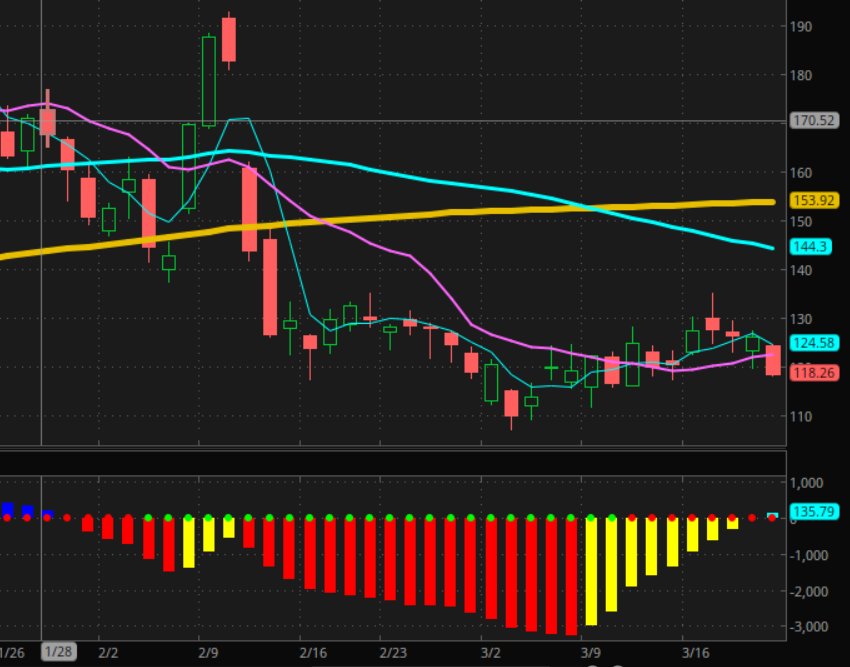Click the 180 price axis label
This screenshot has height=667, width=850.
(801, 75)
